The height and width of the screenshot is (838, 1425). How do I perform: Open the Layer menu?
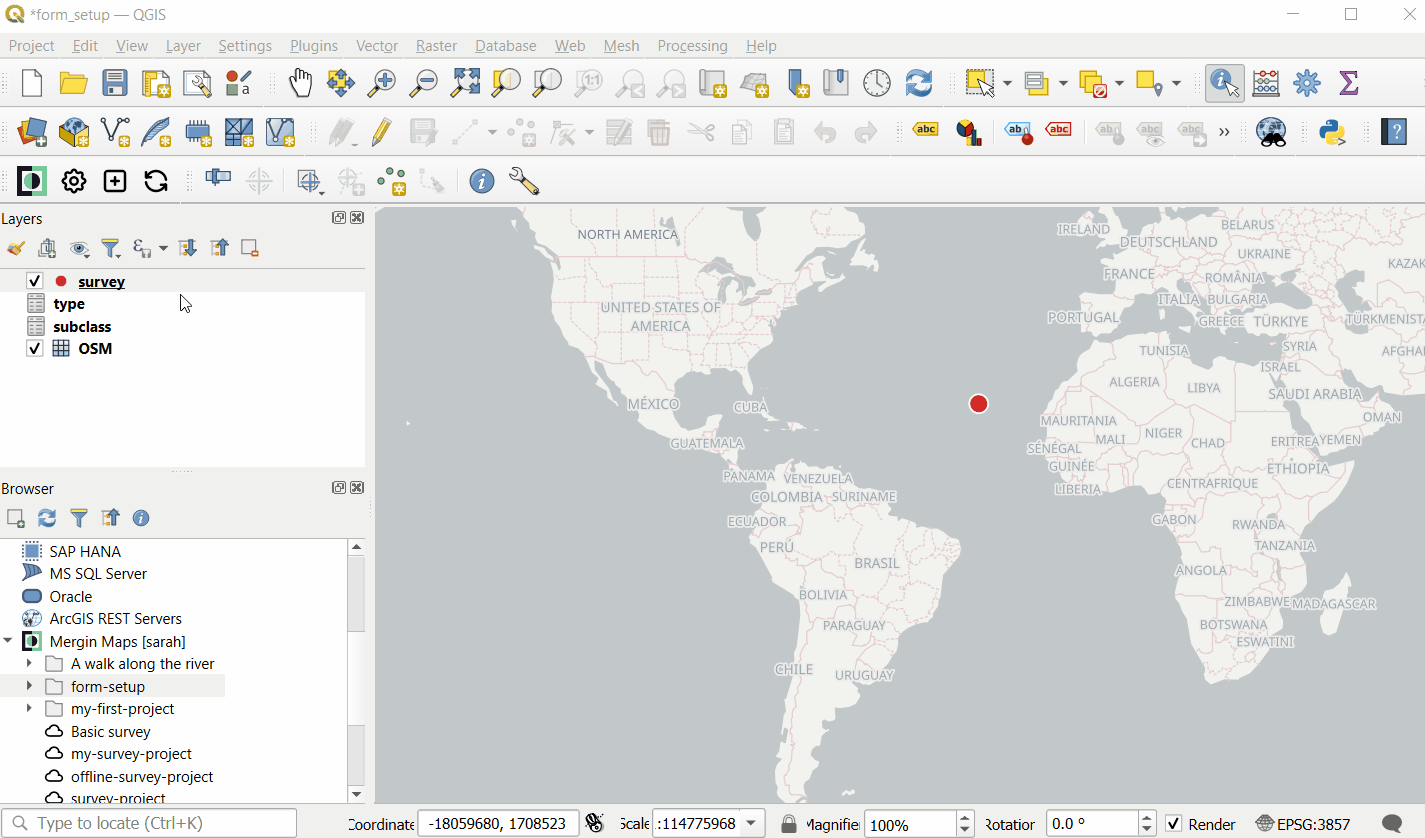(x=183, y=46)
